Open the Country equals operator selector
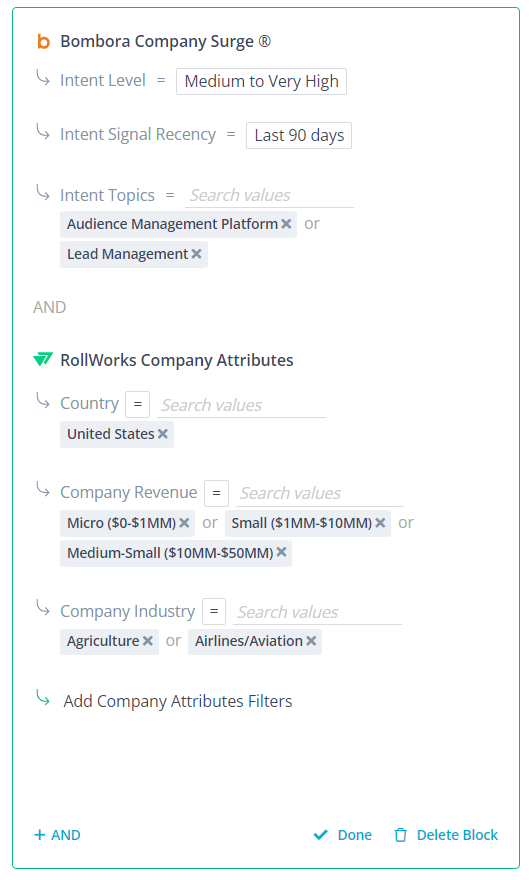Screen dimensions: 532x880 pyautogui.click(x=137, y=404)
